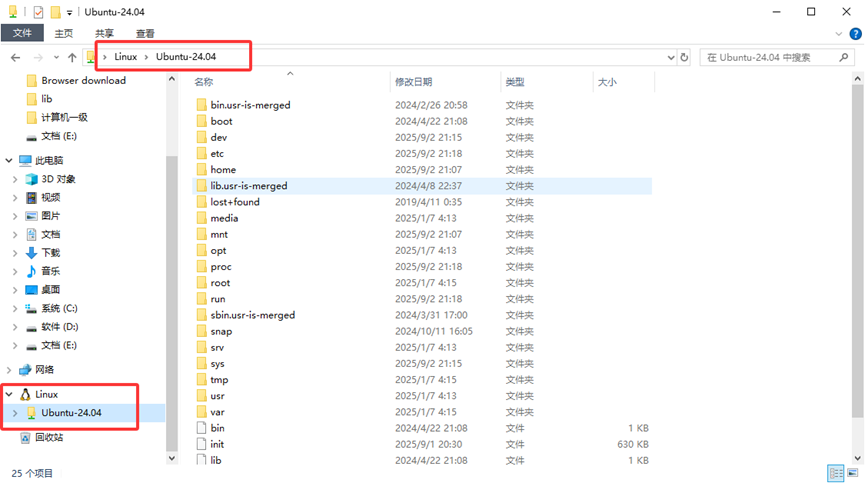Image resolution: width=865 pixels, height=483 pixels.
Task: Select the sbin.usr-is-merged folder name
Action: click(253, 315)
